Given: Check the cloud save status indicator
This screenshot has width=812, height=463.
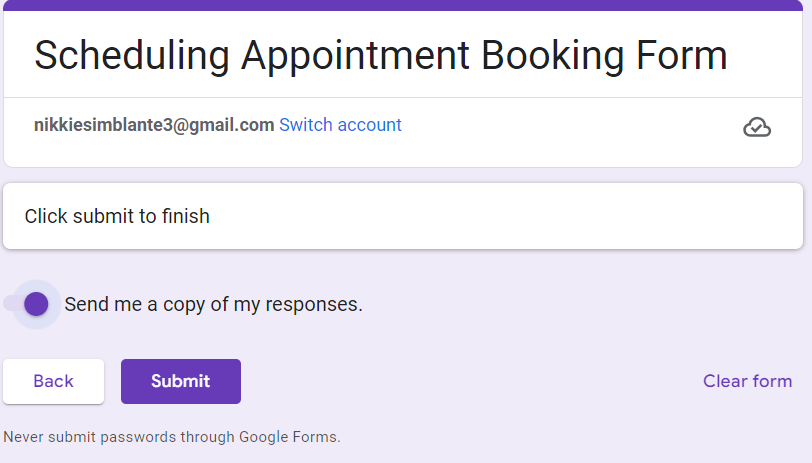Looking at the screenshot, I should point(757,127).
